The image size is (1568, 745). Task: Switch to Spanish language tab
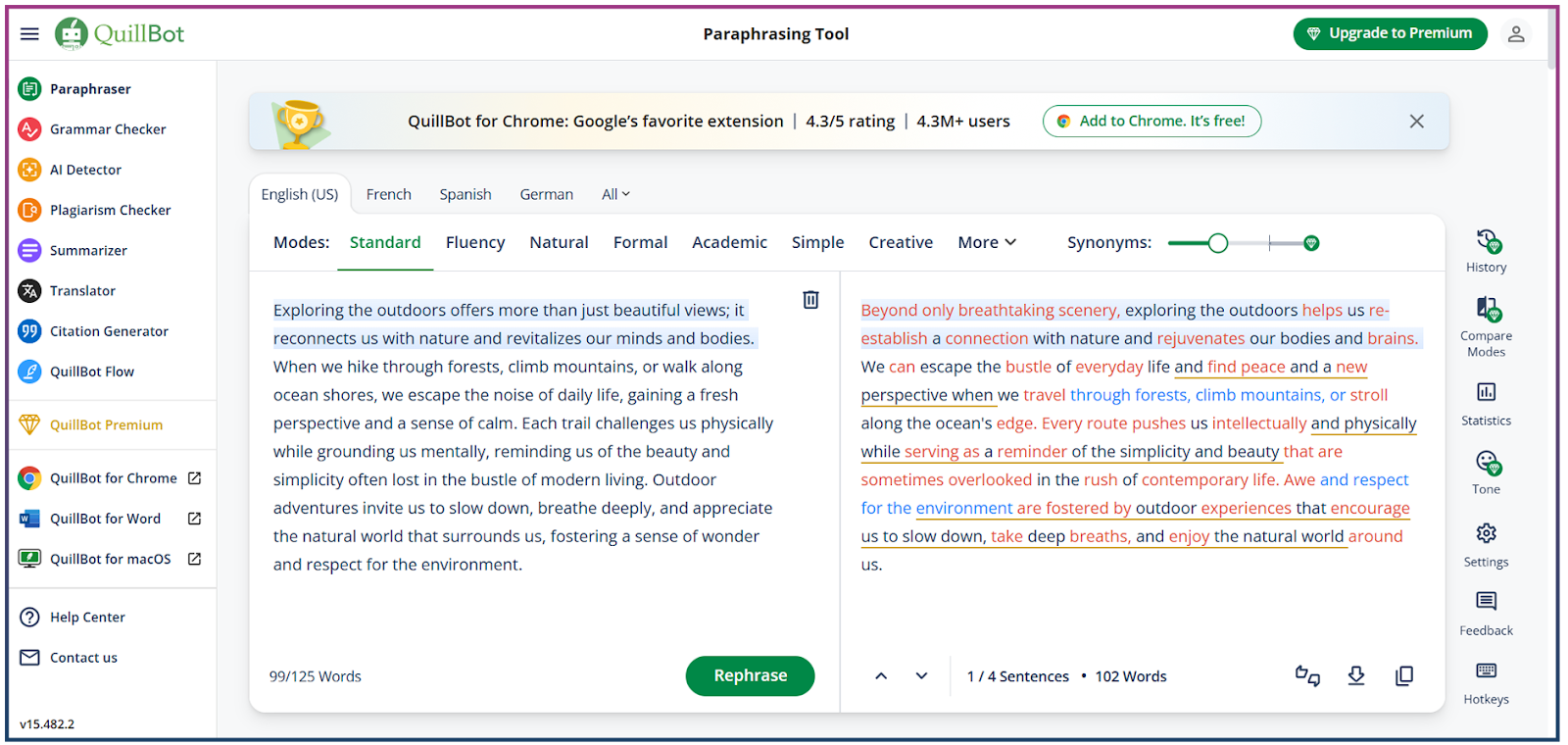(x=465, y=195)
